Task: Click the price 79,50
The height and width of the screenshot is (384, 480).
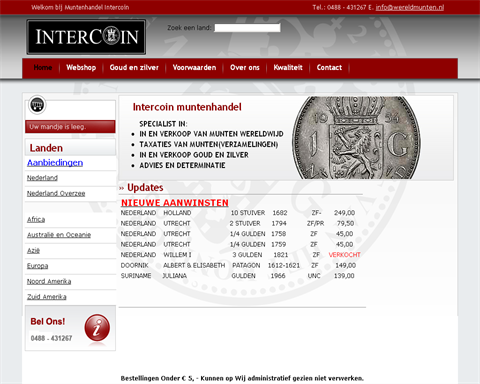Action: (345, 223)
